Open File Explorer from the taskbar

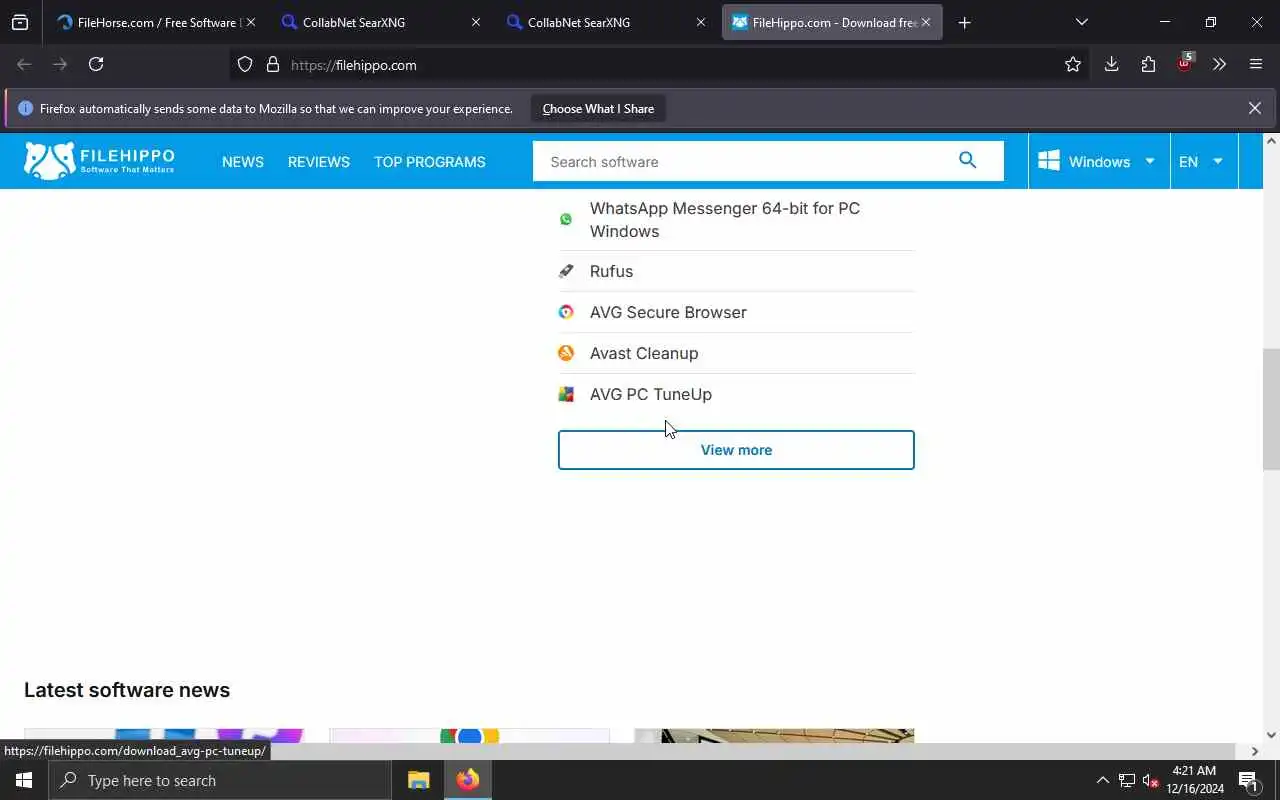coord(418,780)
